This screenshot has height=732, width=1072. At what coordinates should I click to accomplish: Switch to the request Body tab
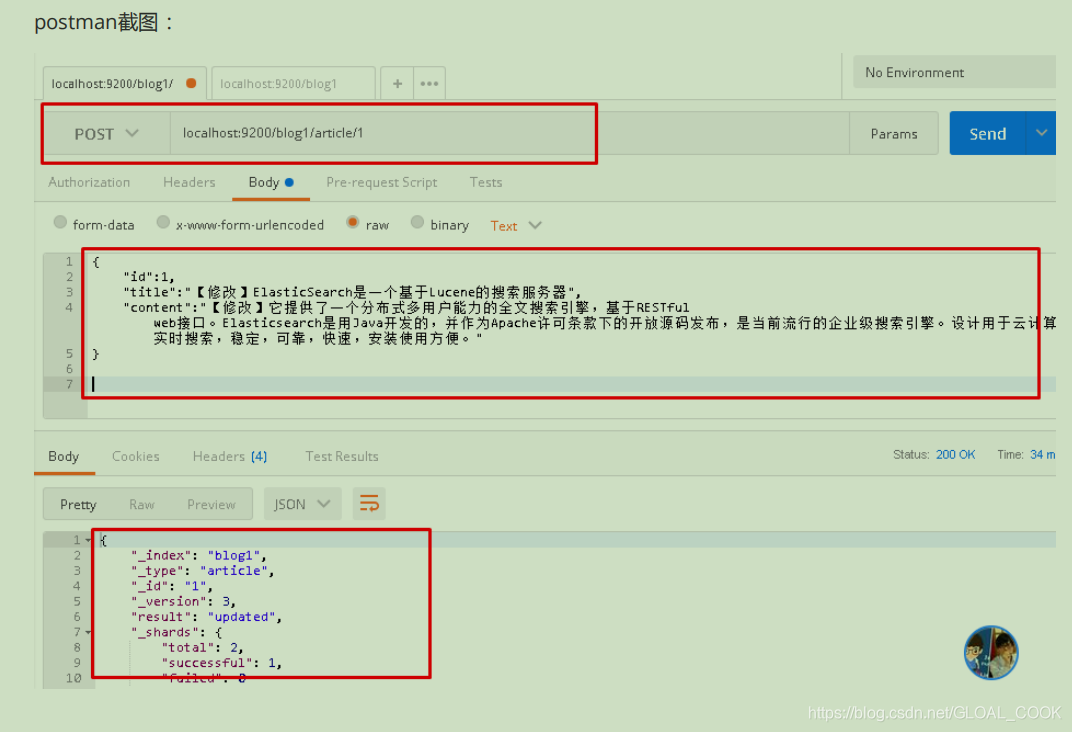point(271,182)
